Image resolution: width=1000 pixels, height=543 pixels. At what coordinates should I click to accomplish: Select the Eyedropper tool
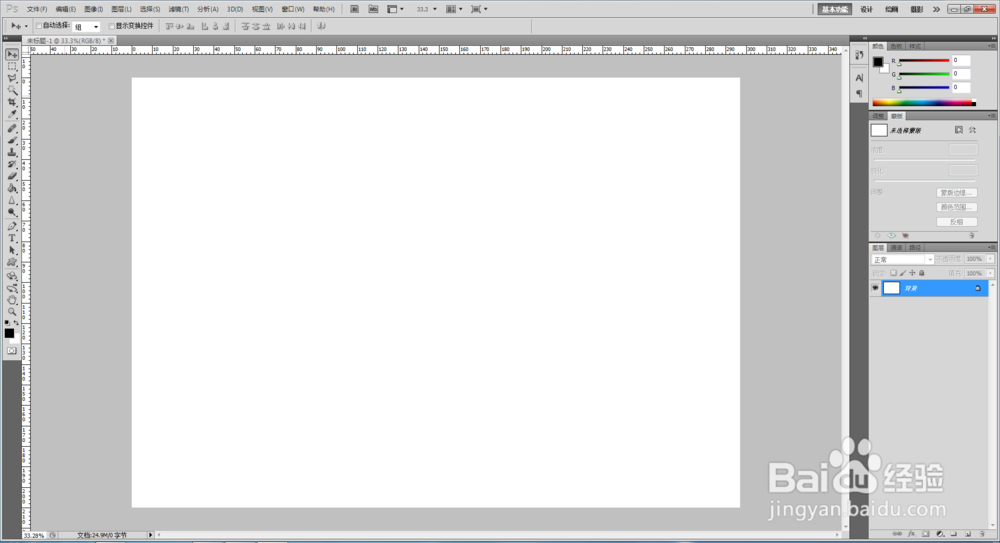point(11,115)
